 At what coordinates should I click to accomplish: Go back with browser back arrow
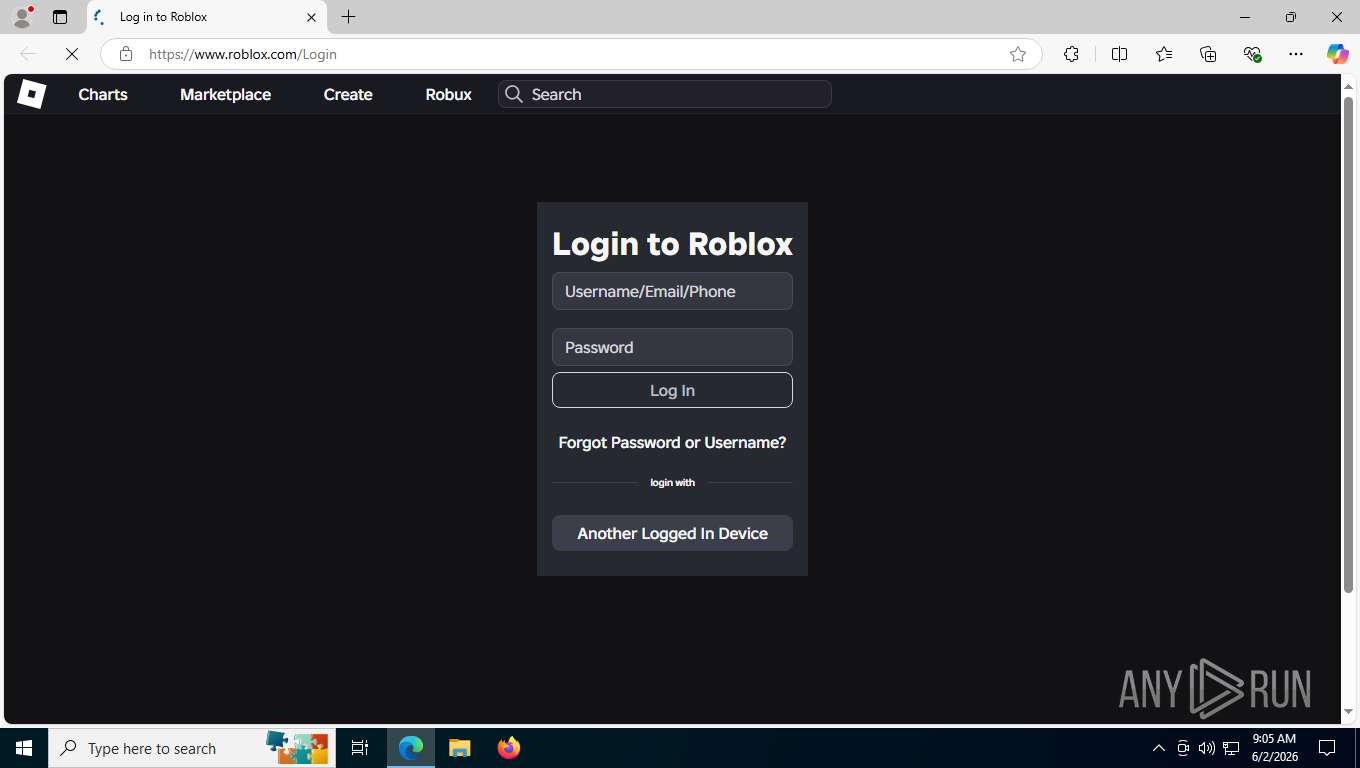28,54
